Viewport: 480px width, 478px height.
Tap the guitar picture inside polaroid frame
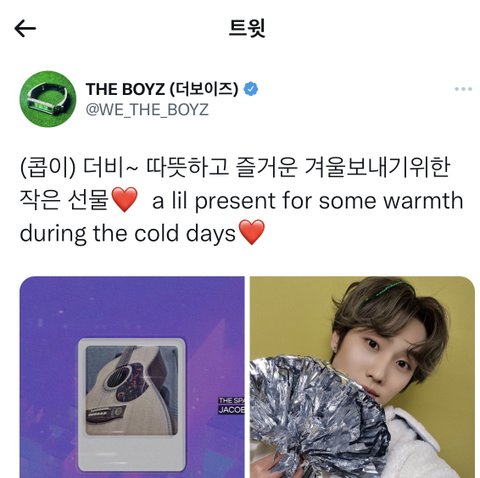click(x=132, y=390)
